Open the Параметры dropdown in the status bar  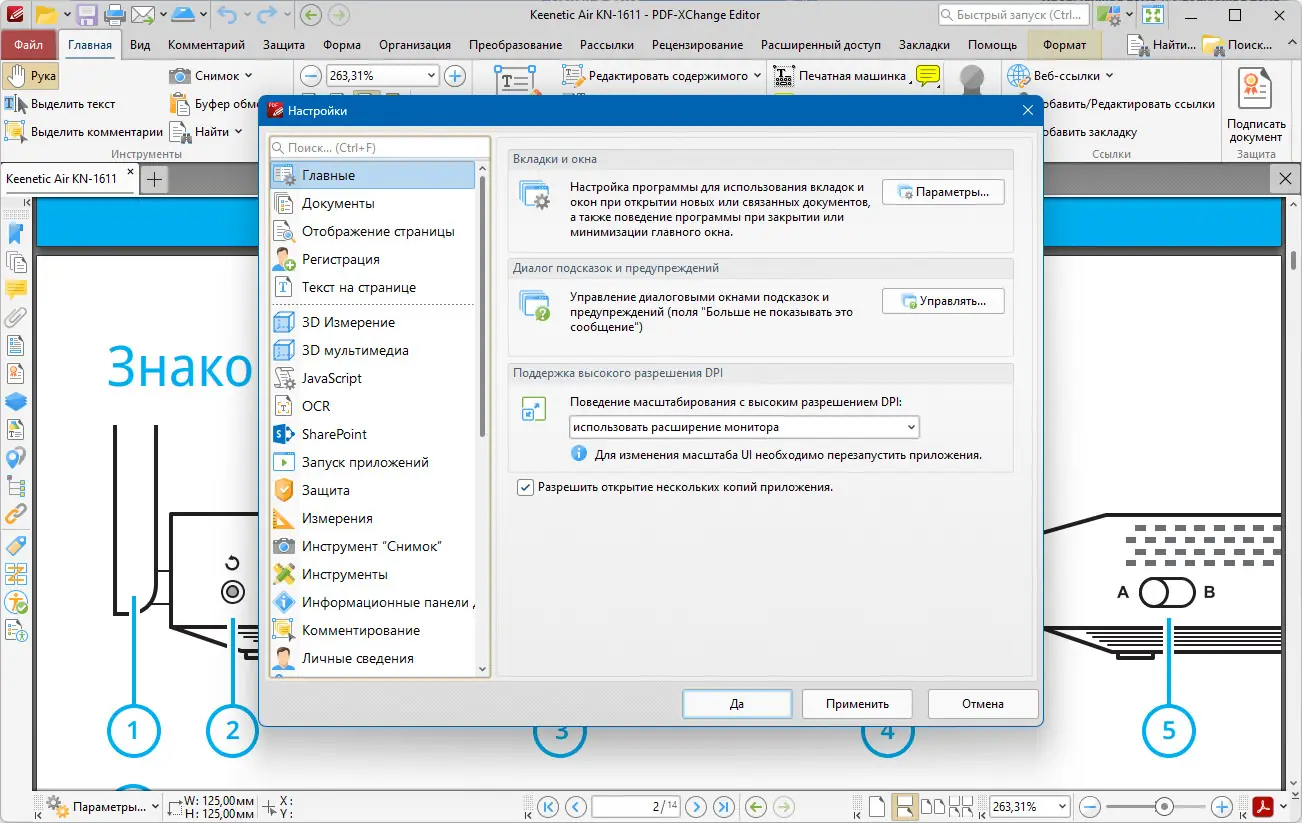tap(101, 806)
